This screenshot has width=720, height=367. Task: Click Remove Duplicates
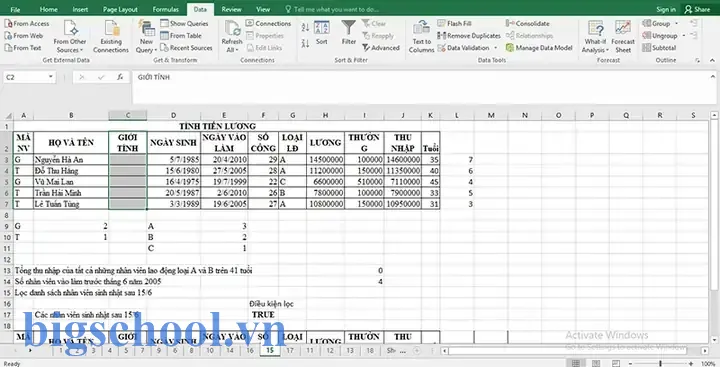[469, 35]
